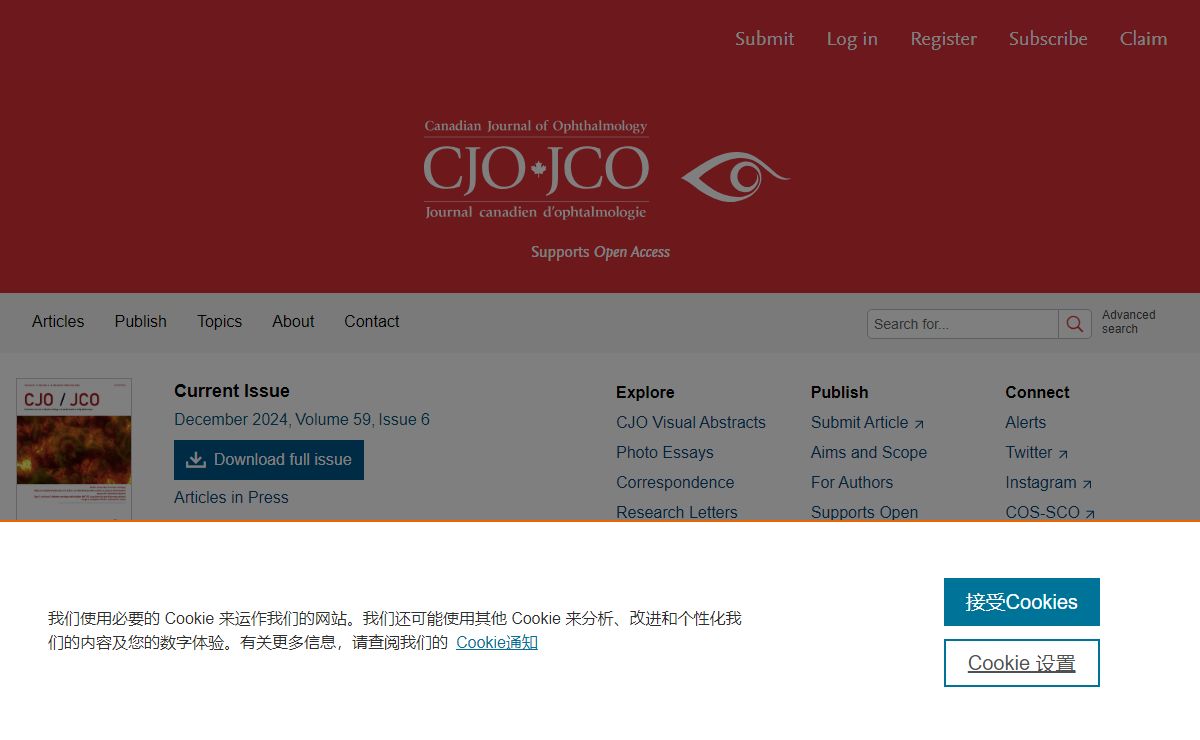1200x740 pixels.
Task: Open Supports Open link under Publish
Action: click(864, 512)
